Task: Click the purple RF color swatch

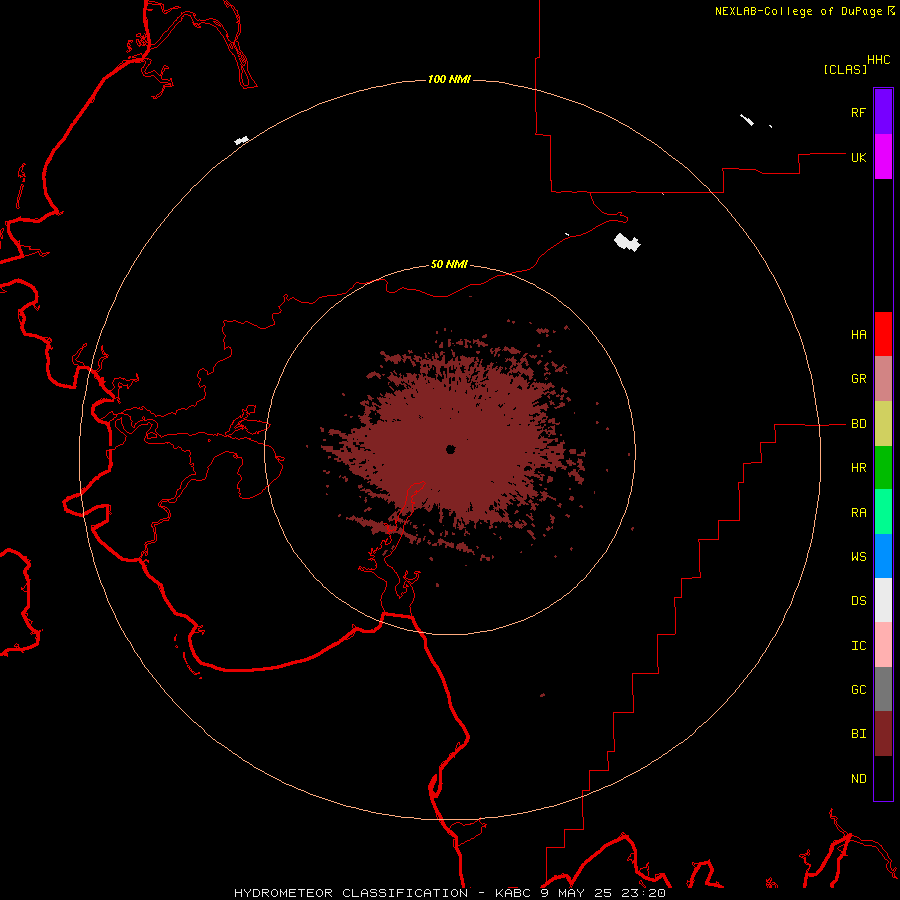Action: pos(883,112)
